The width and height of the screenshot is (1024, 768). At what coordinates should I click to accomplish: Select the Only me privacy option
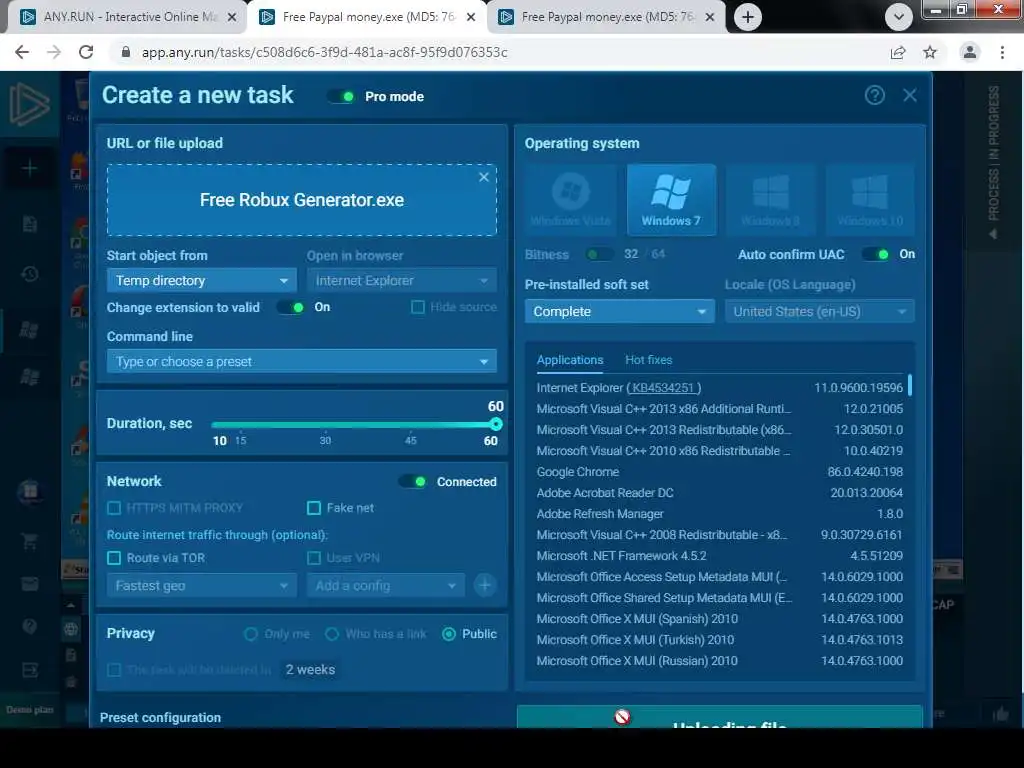251,633
